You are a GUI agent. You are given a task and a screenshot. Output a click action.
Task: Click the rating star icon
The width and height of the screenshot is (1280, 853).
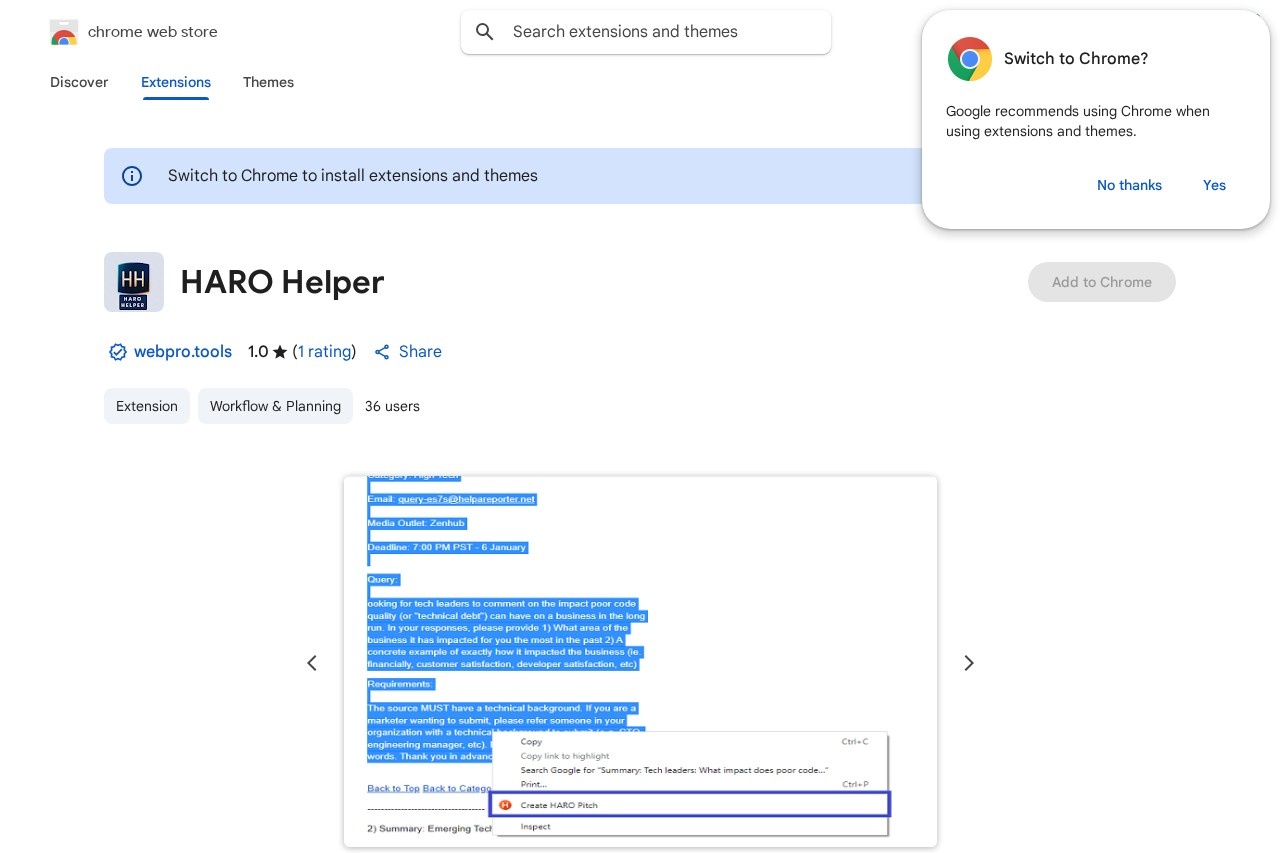[x=280, y=352]
